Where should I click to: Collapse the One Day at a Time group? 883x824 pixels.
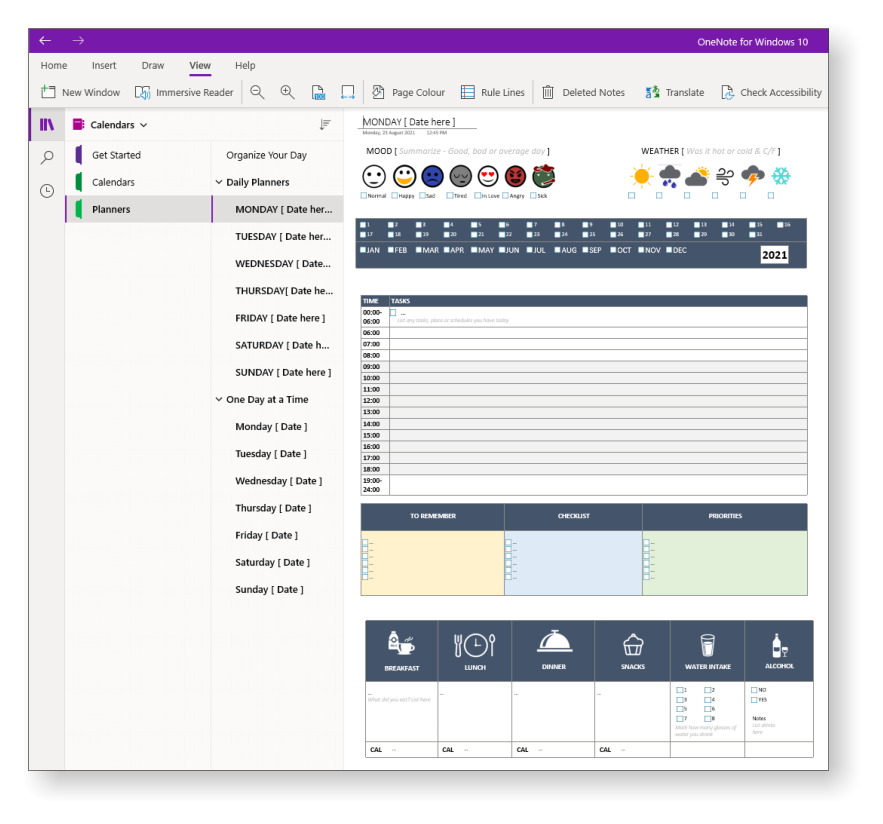(x=218, y=399)
